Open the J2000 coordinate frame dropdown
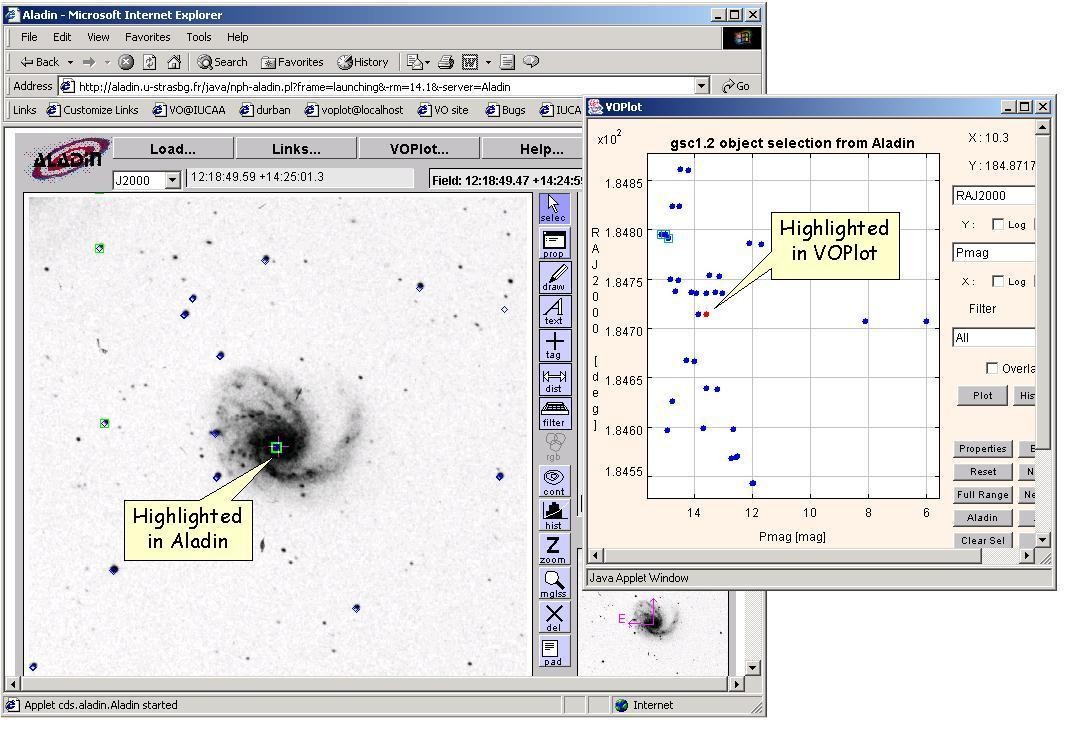This screenshot has height=735, width=1078. pos(172,181)
